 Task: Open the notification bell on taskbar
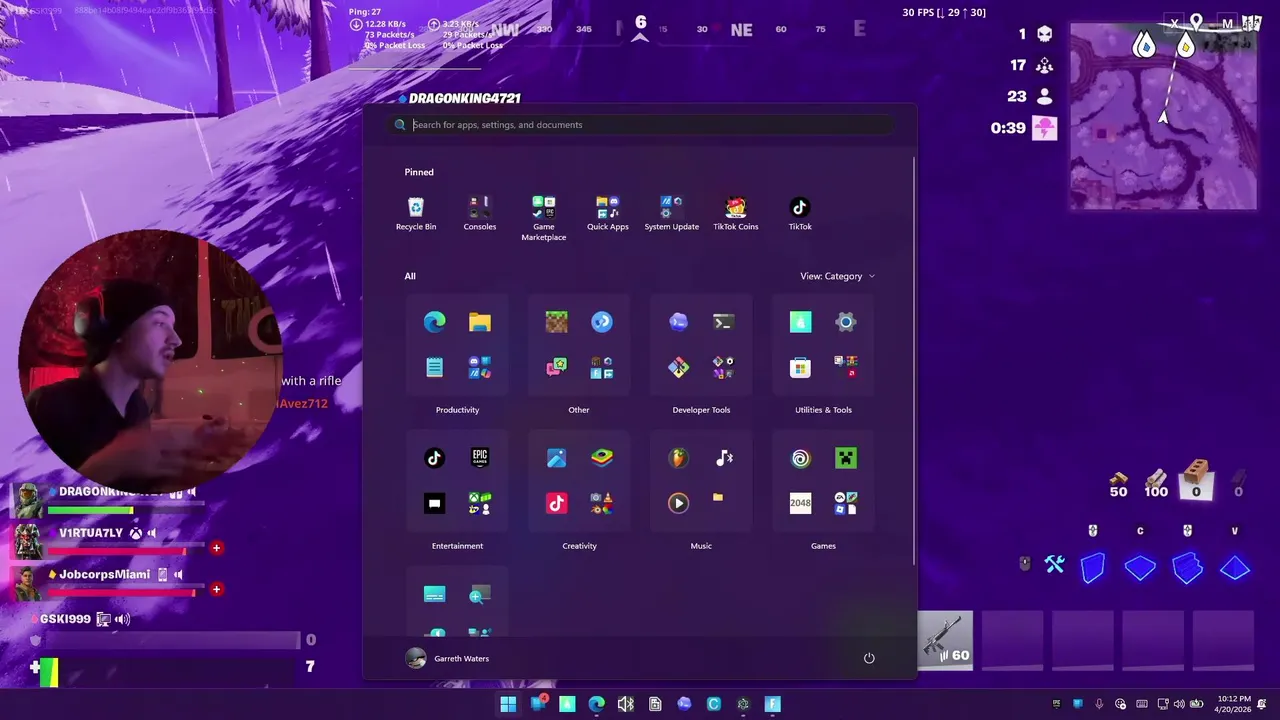point(1263,704)
